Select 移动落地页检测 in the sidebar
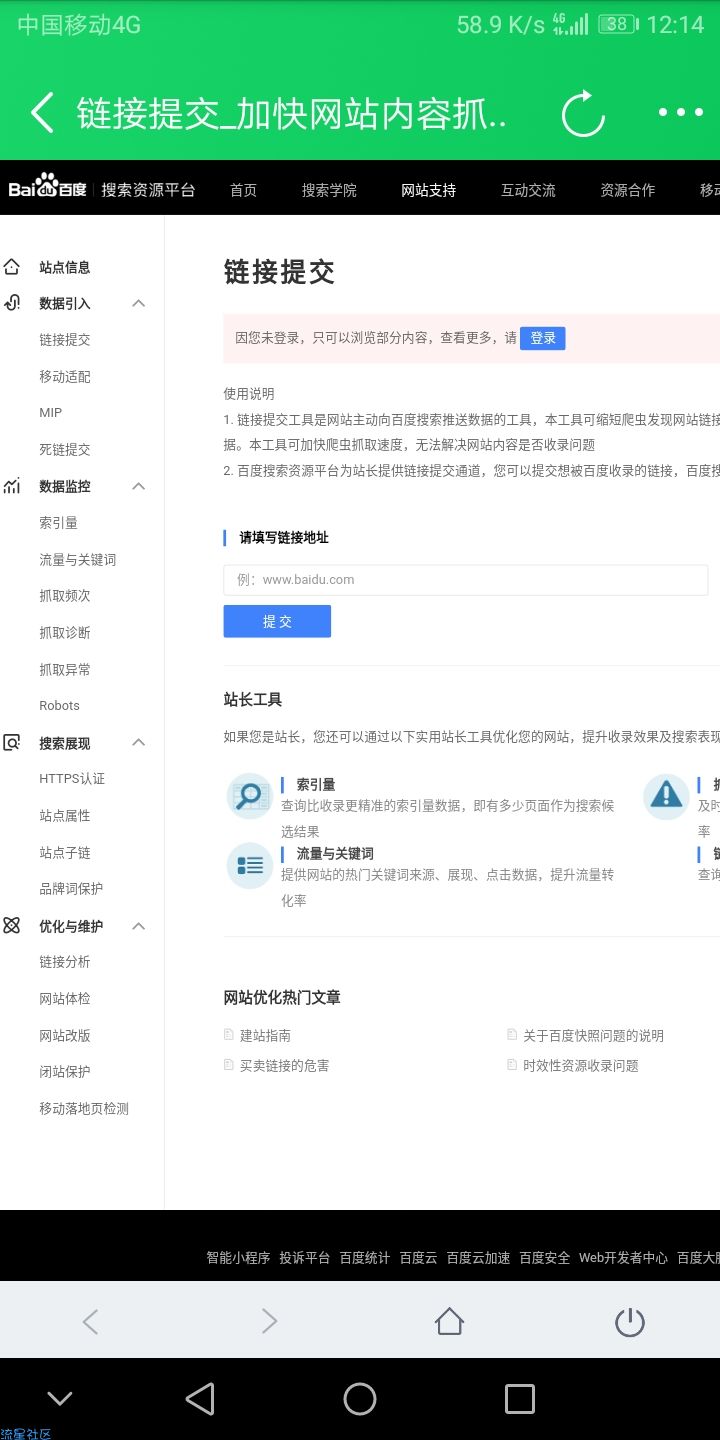720x1440 pixels. click(x=84, y=1109)
